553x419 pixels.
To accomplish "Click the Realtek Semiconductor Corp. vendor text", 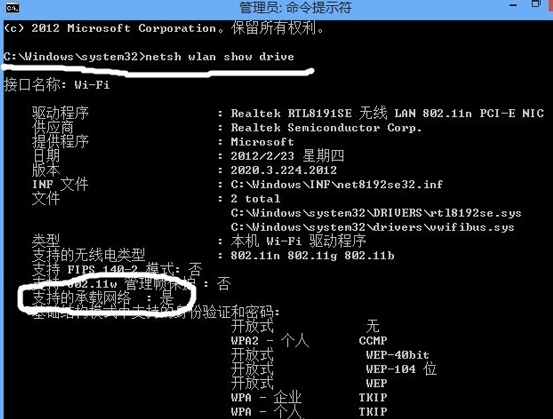I will point(326,128).
